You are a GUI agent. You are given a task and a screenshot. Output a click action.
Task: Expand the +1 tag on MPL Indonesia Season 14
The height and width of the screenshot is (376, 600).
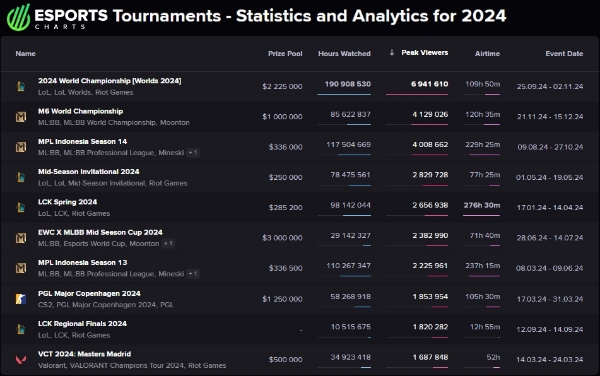point(193,153)
